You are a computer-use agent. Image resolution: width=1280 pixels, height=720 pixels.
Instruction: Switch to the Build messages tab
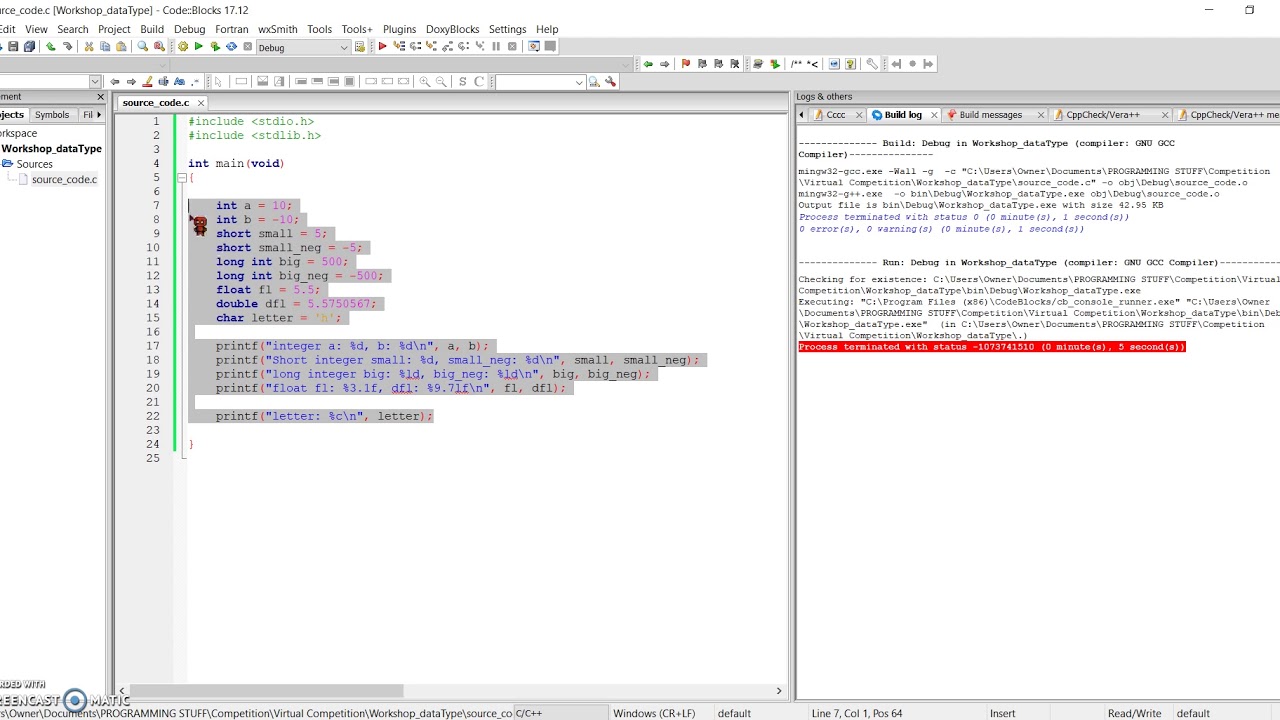[x=989, y=115]
